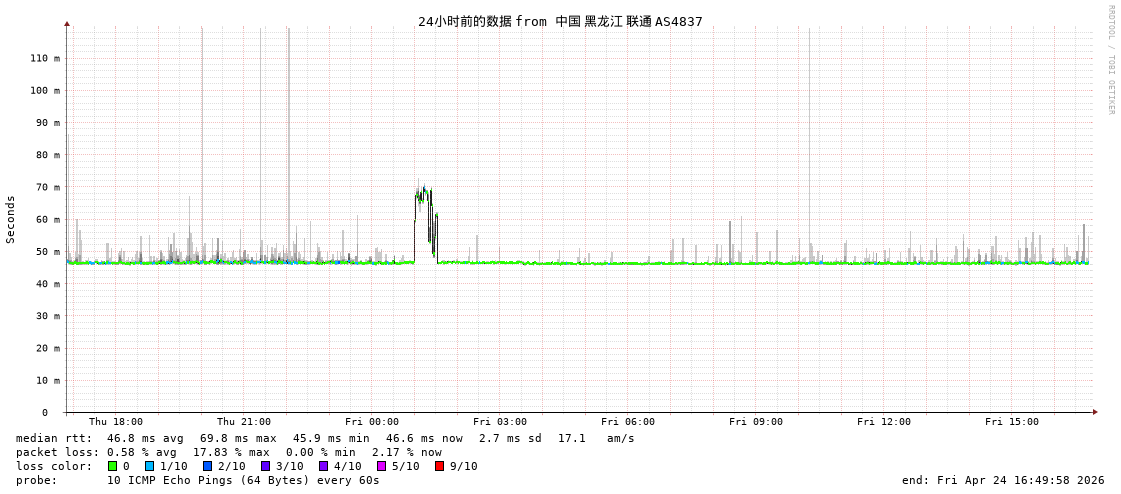
Task: Click the RRDTOOL / TOBI OETIKER watermark
Action: (x=1110, y=60)
